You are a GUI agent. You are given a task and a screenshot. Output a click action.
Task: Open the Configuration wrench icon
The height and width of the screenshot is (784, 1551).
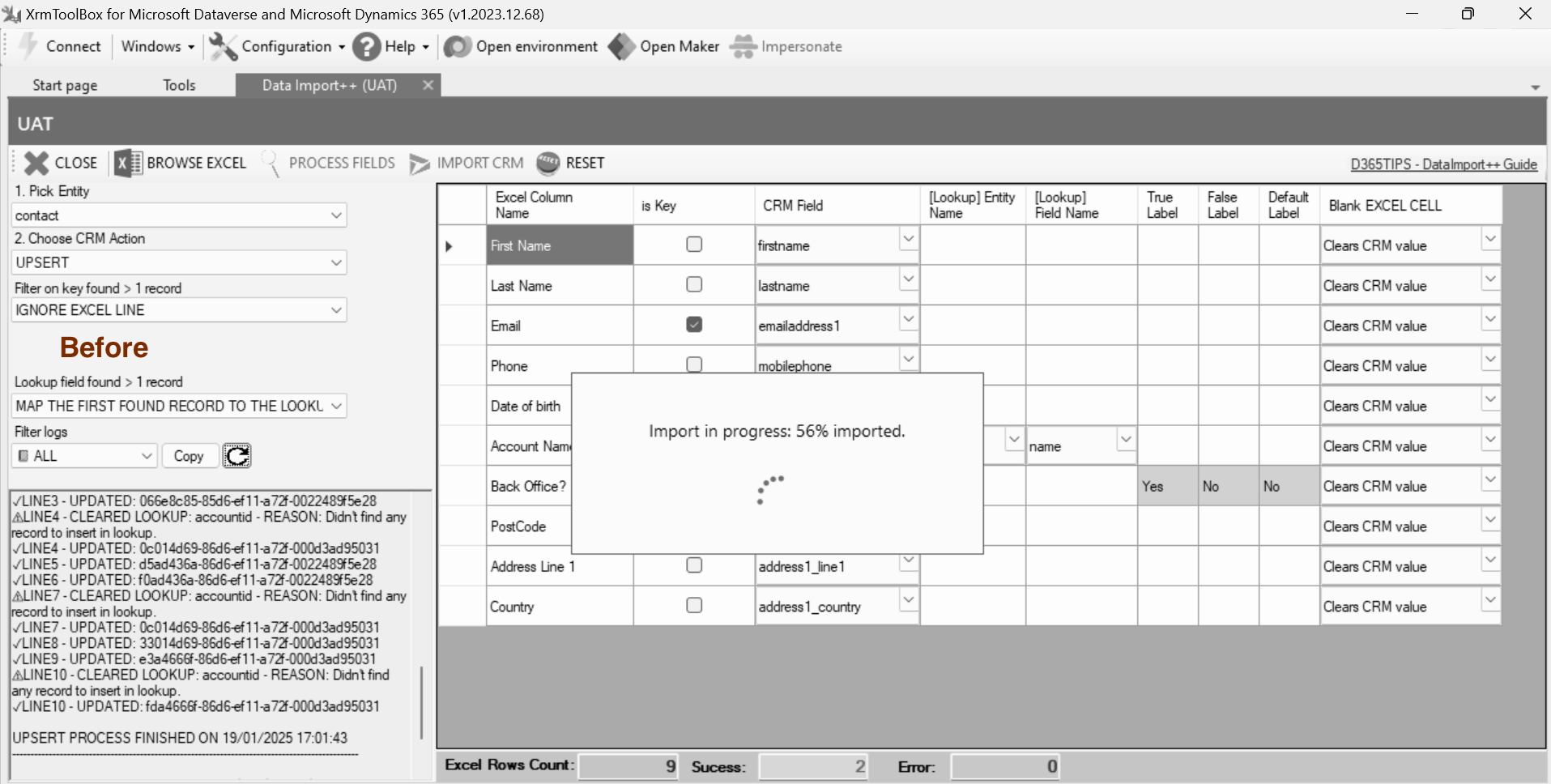(x=223, y=46)
